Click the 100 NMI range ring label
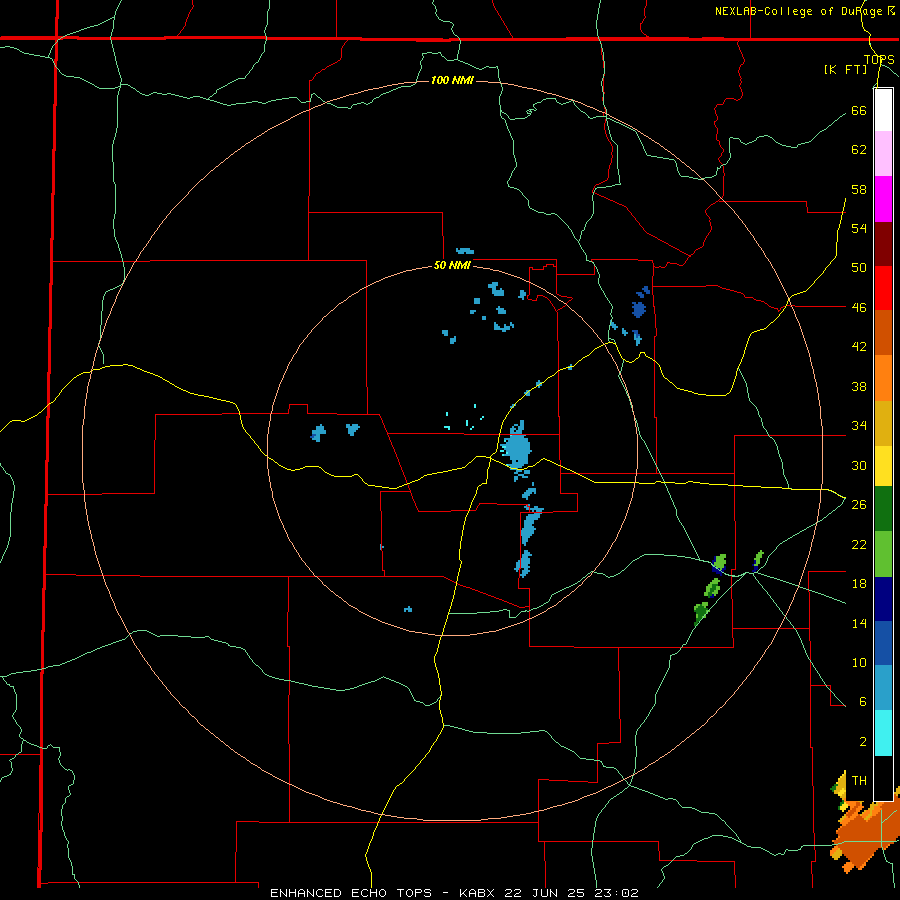The width and height of the screenshot is (900, 900). (x=452, y=80)
